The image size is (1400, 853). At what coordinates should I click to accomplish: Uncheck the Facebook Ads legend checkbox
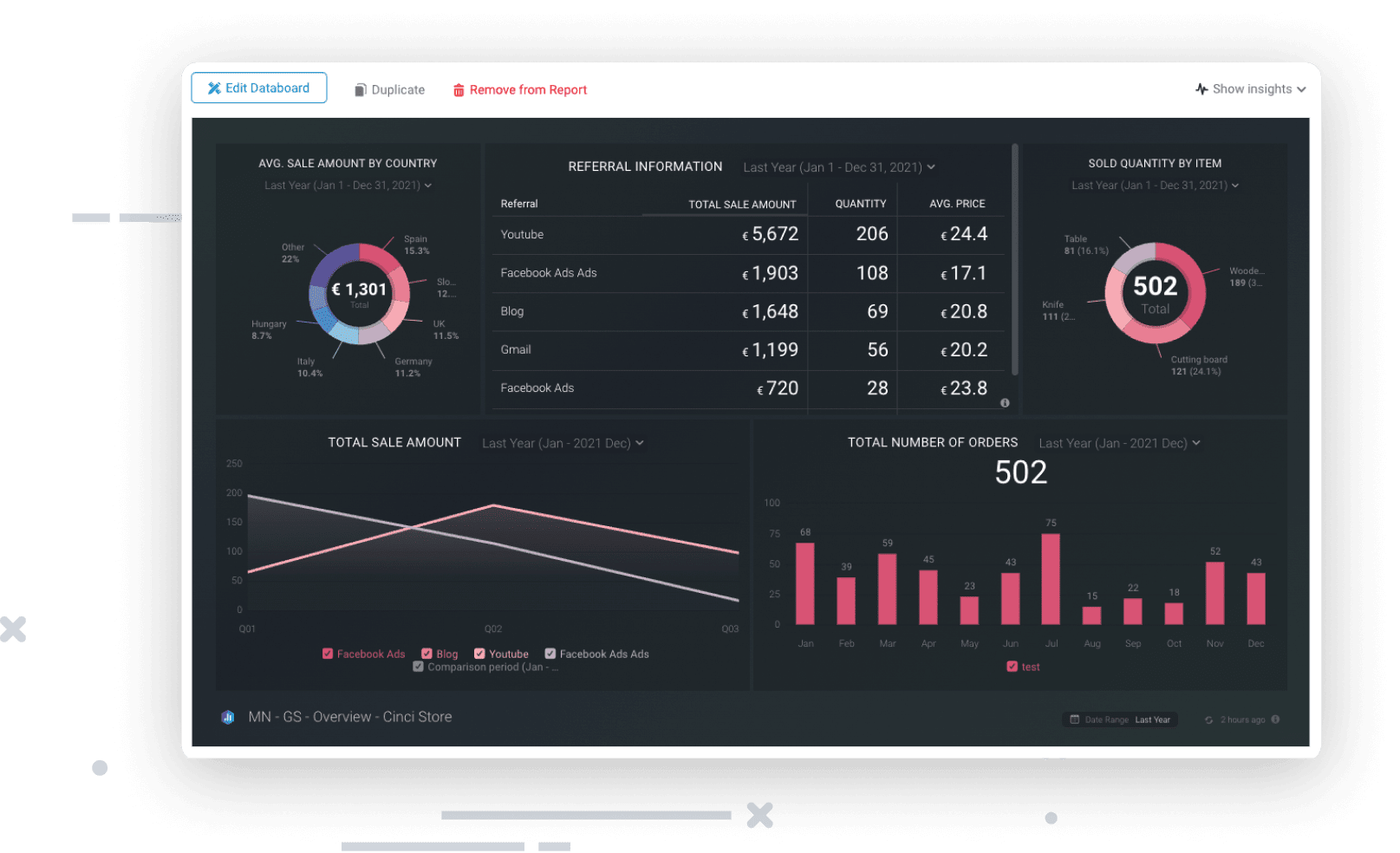328,654
